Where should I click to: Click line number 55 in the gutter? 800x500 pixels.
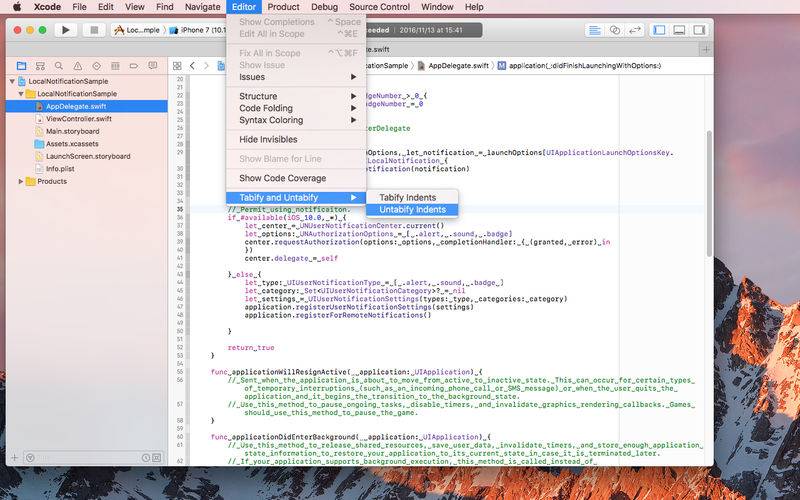click(180, 372)
